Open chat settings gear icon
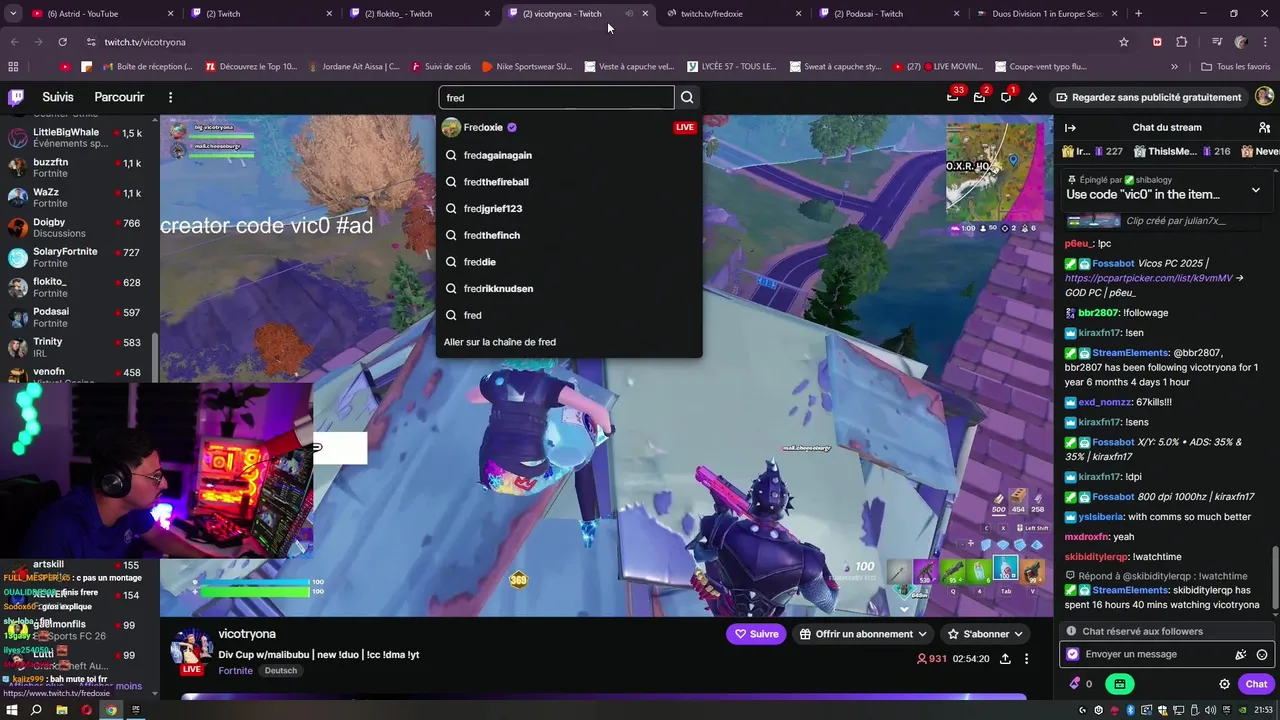 coord(1224,684)
